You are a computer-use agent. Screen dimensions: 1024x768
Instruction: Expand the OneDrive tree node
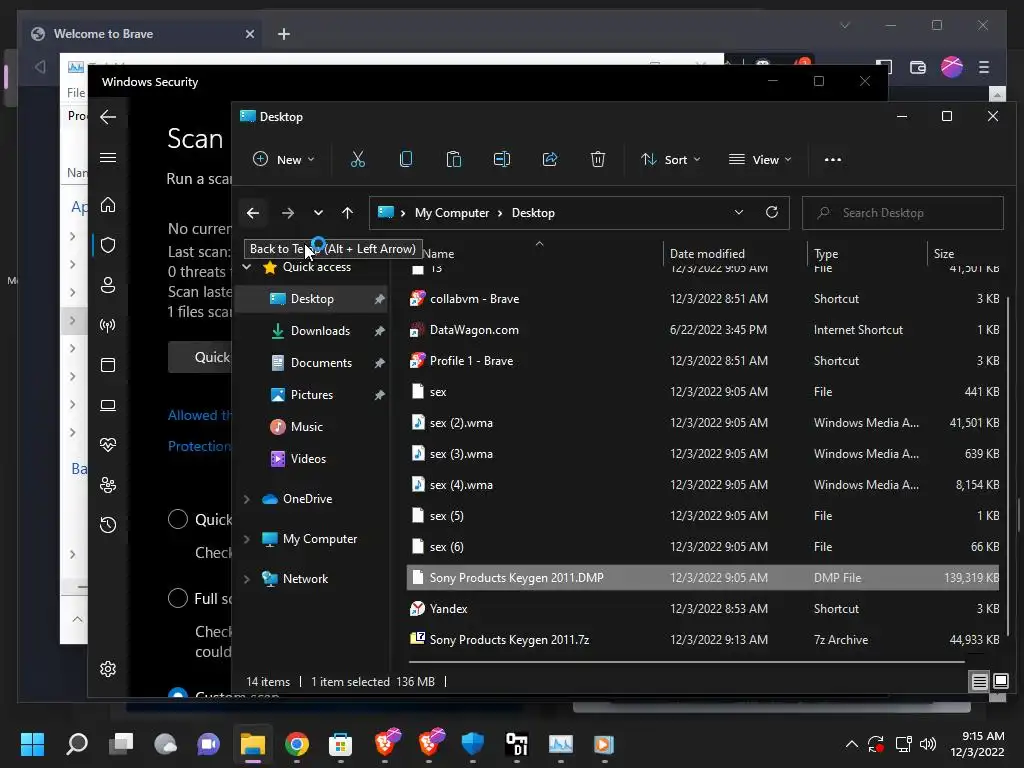tap(247, 499)
